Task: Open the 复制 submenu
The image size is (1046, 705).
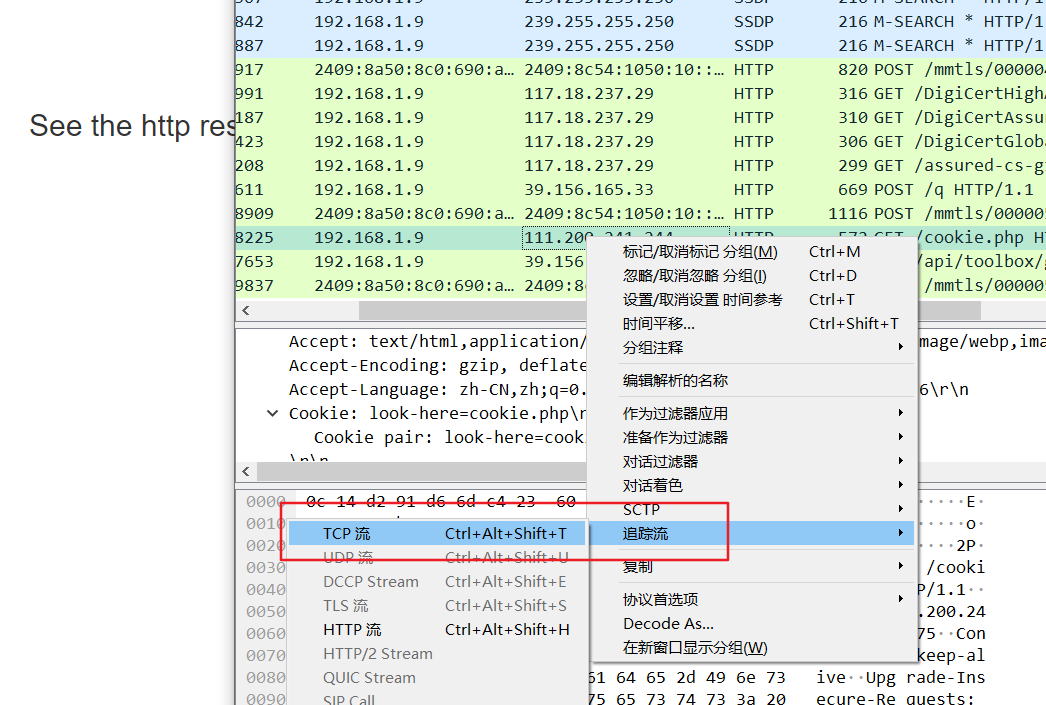Action: pos(637,567)
